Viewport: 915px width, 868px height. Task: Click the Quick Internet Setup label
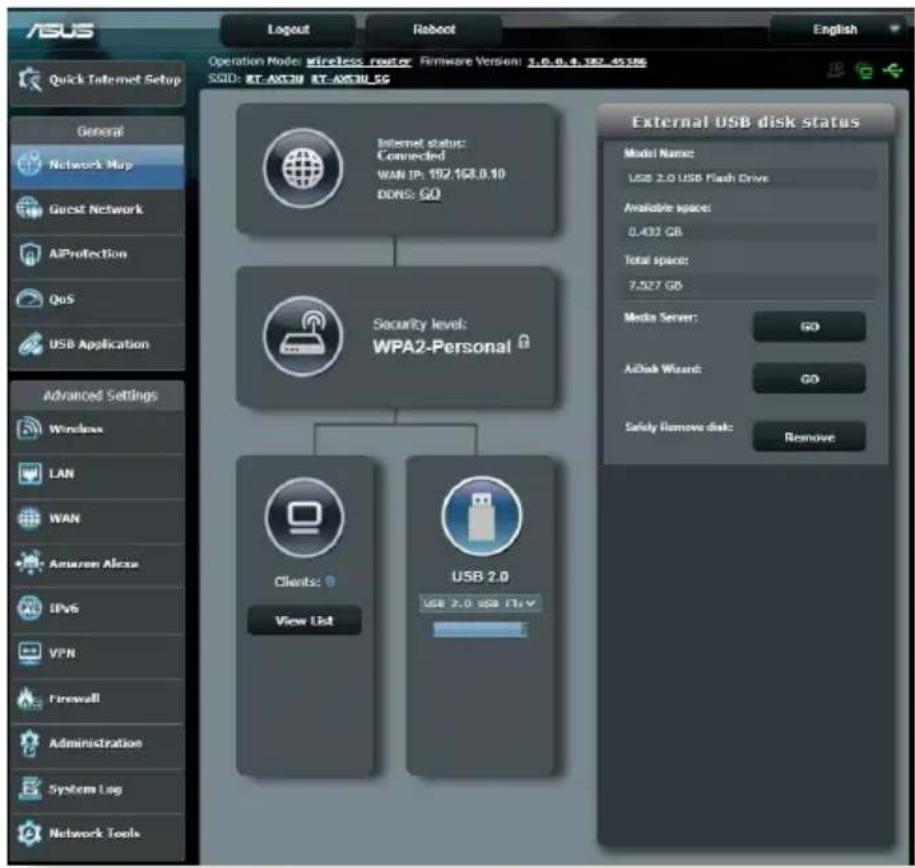(115, 79)
